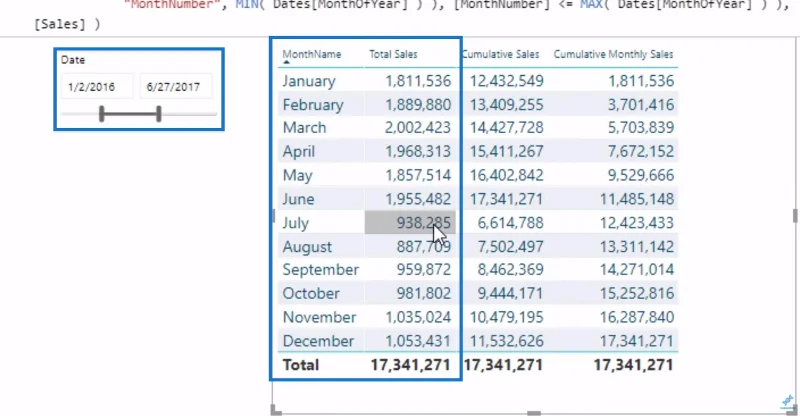Screen dimensions: 800x416
Task: Select the May row label
Action: click(297, 176)
